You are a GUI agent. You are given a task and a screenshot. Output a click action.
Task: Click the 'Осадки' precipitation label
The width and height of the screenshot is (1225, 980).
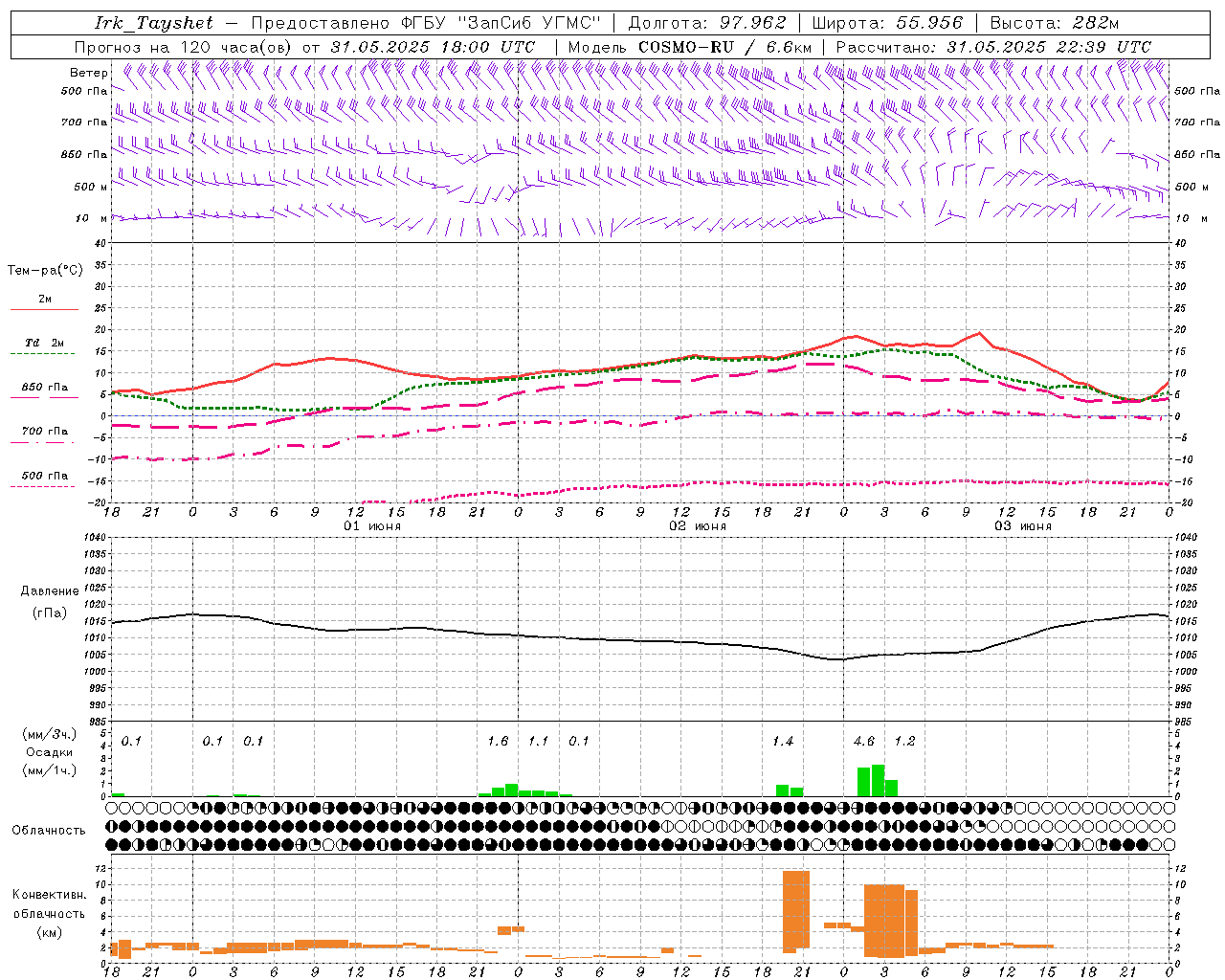click(50, 752)
